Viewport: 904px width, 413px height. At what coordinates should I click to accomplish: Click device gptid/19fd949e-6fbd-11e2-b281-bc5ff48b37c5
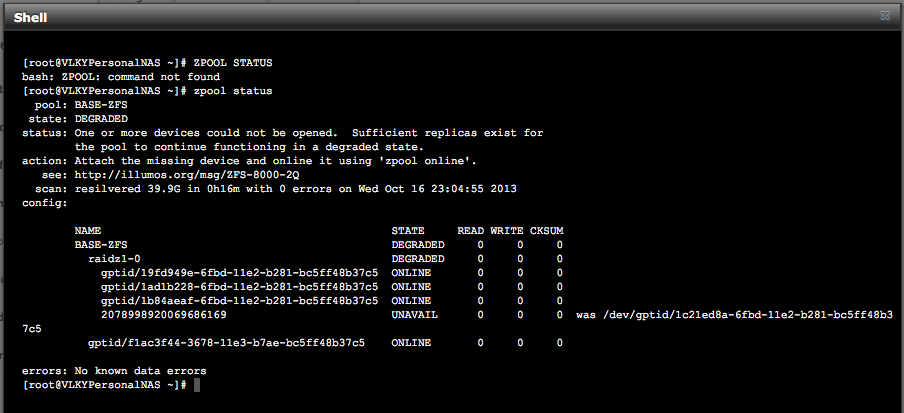point(239,273)
